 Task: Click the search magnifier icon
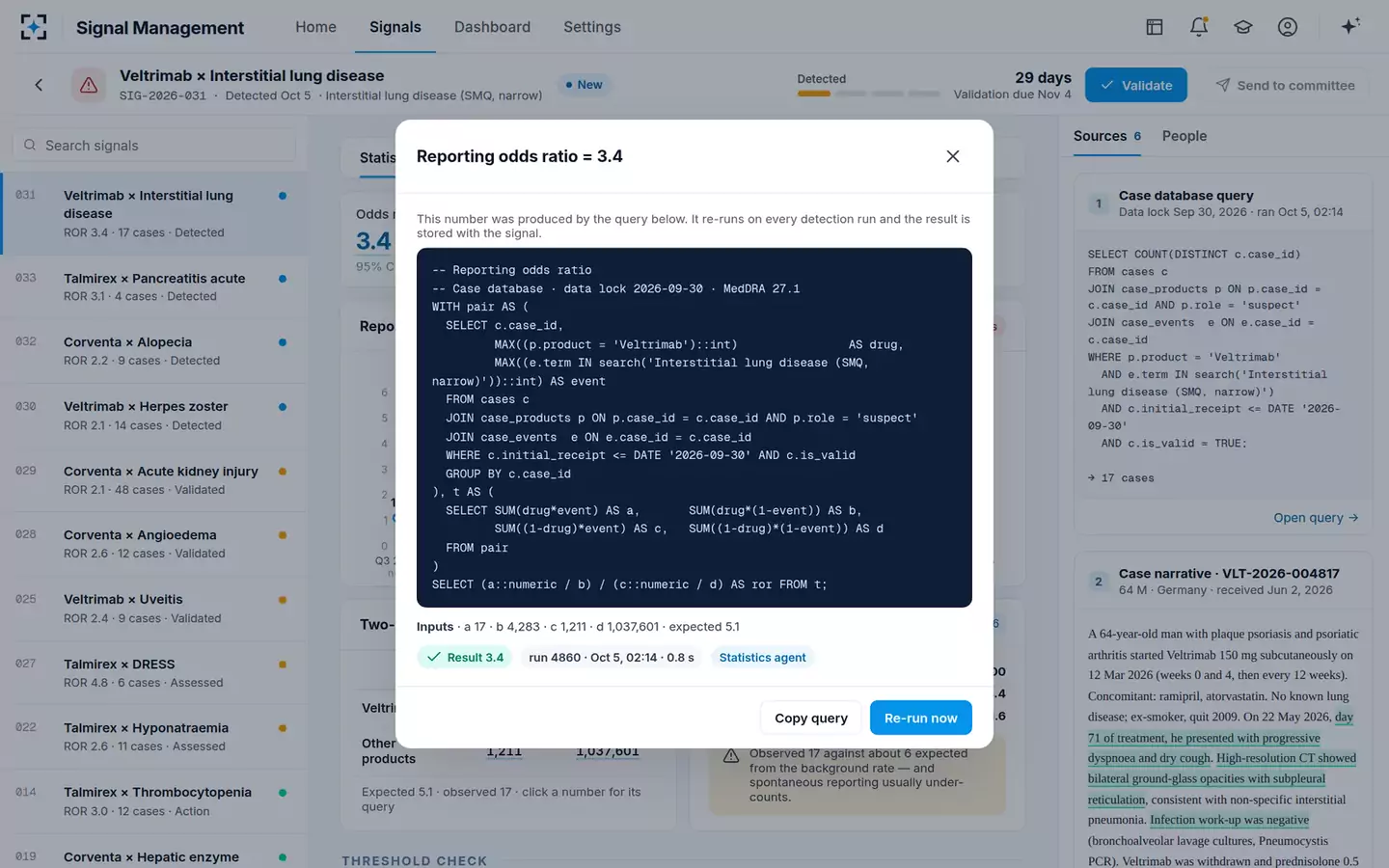point(30,146)
